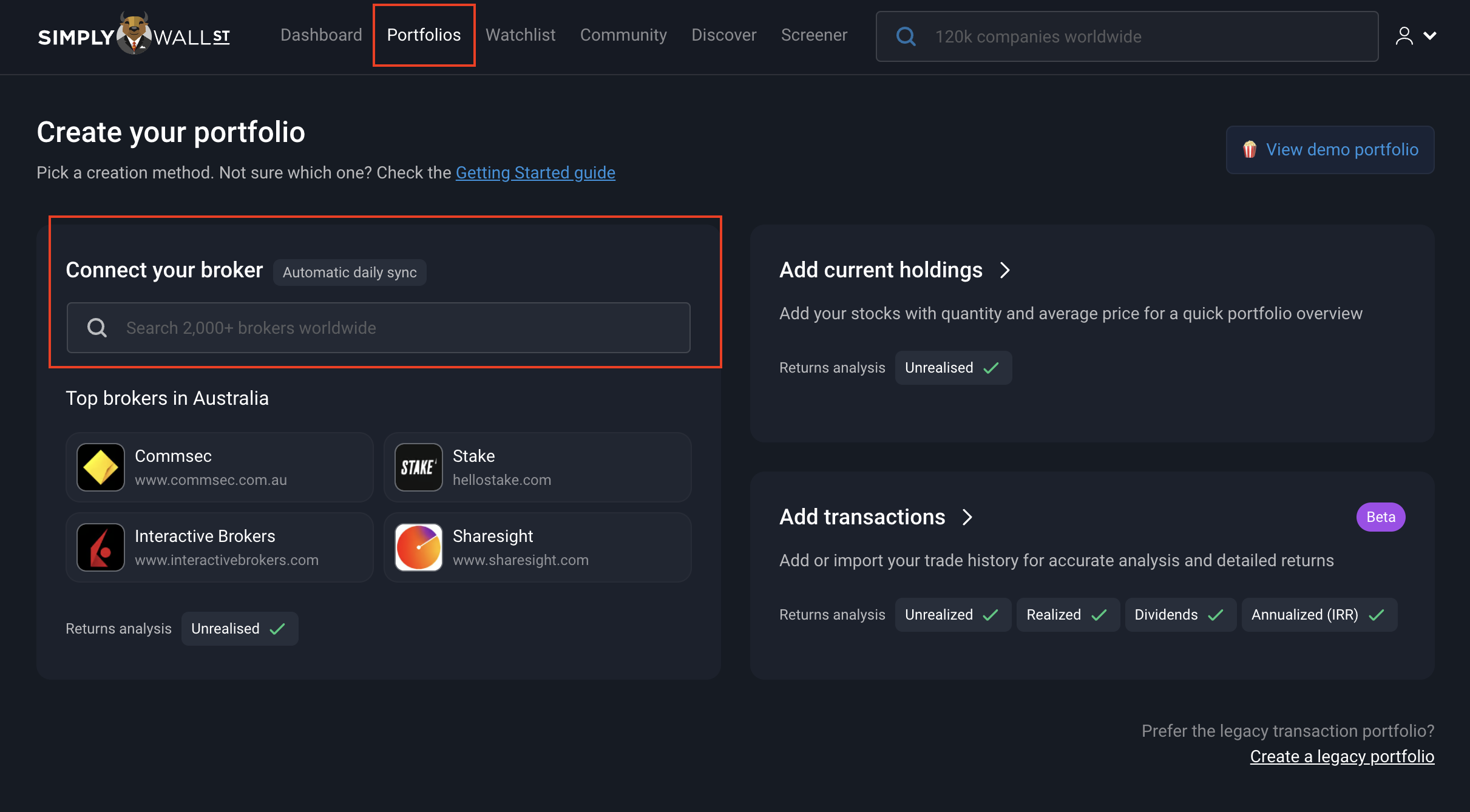Select the Stake broker name
Screen dimensions: 1470x812
[x=473, y=456]
